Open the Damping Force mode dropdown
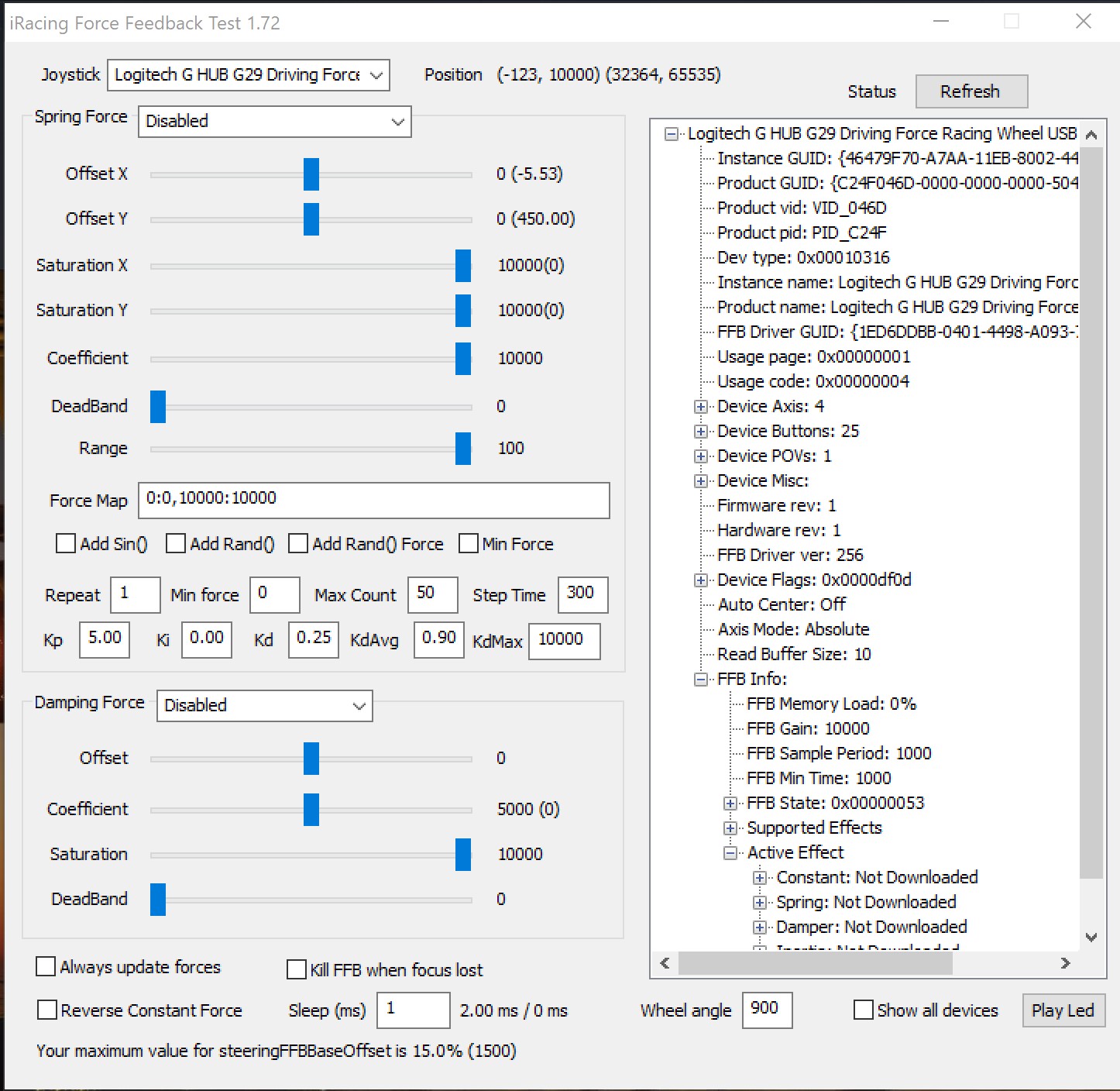 (x=264, y=706)
